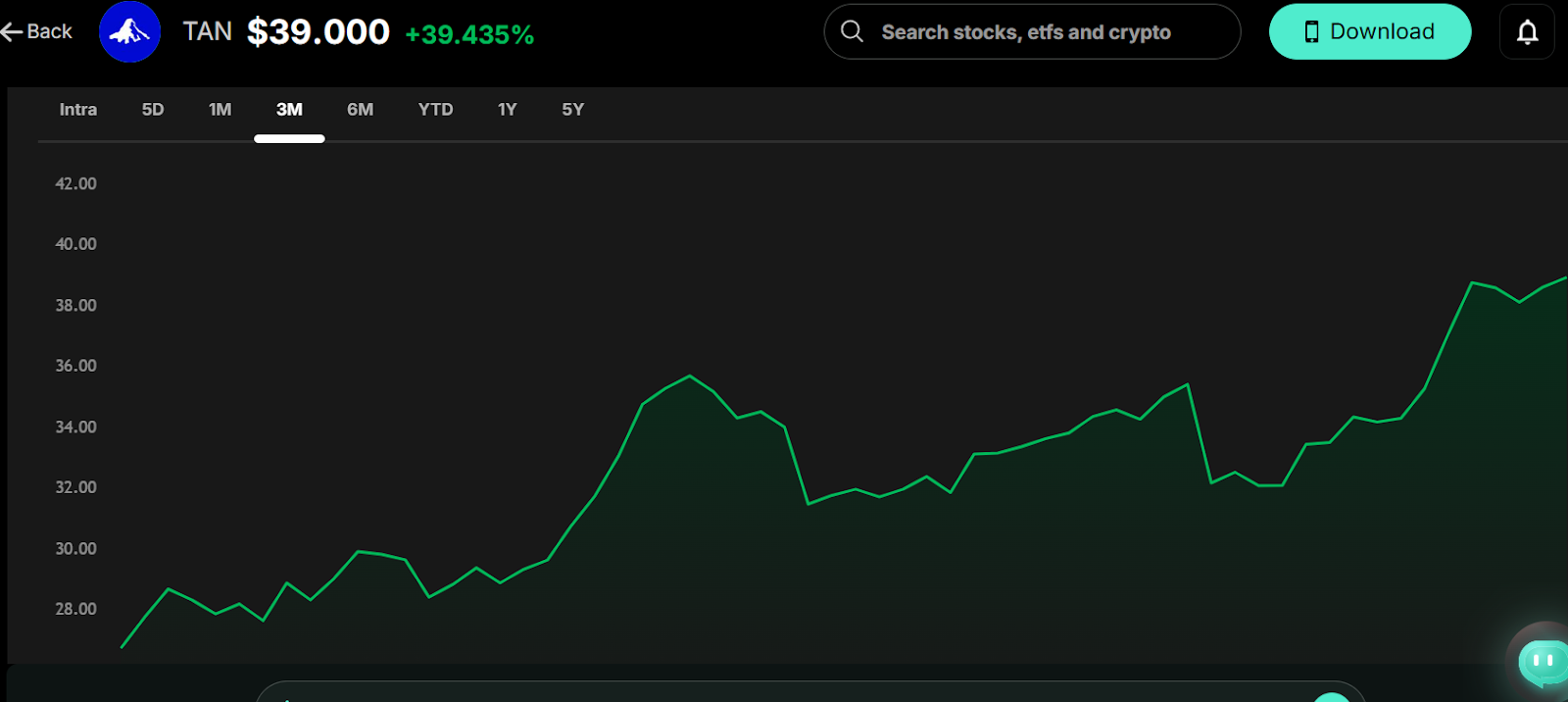Screen dimensions: 1568x702
Task: Click the 42.00 y-axis label
Action: [x=75, y=183]
